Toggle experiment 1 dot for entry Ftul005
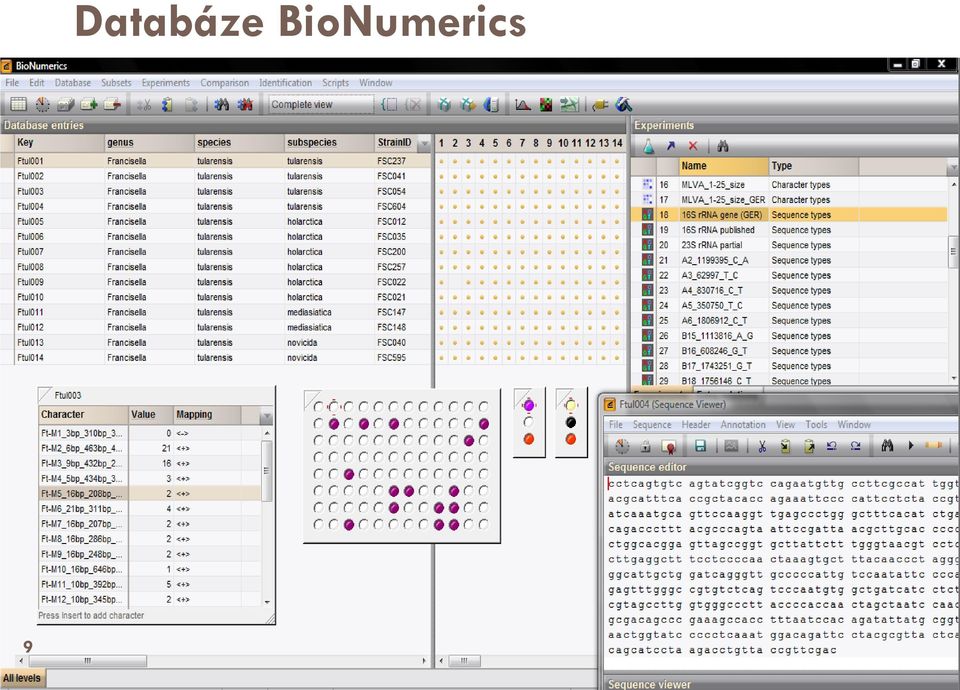 [x=441, y=222]
